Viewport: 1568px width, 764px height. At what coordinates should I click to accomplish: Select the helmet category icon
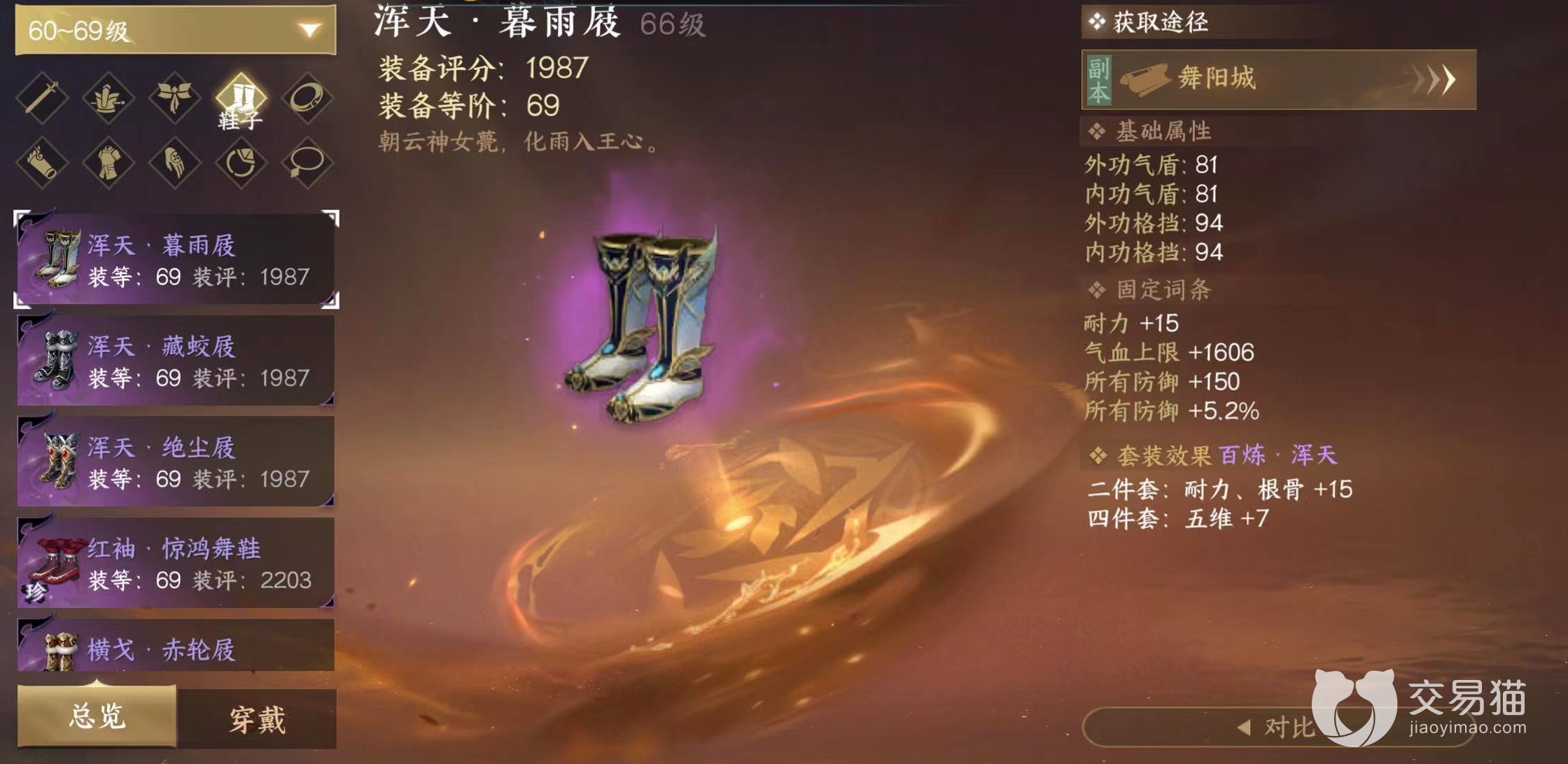[108, 98]
